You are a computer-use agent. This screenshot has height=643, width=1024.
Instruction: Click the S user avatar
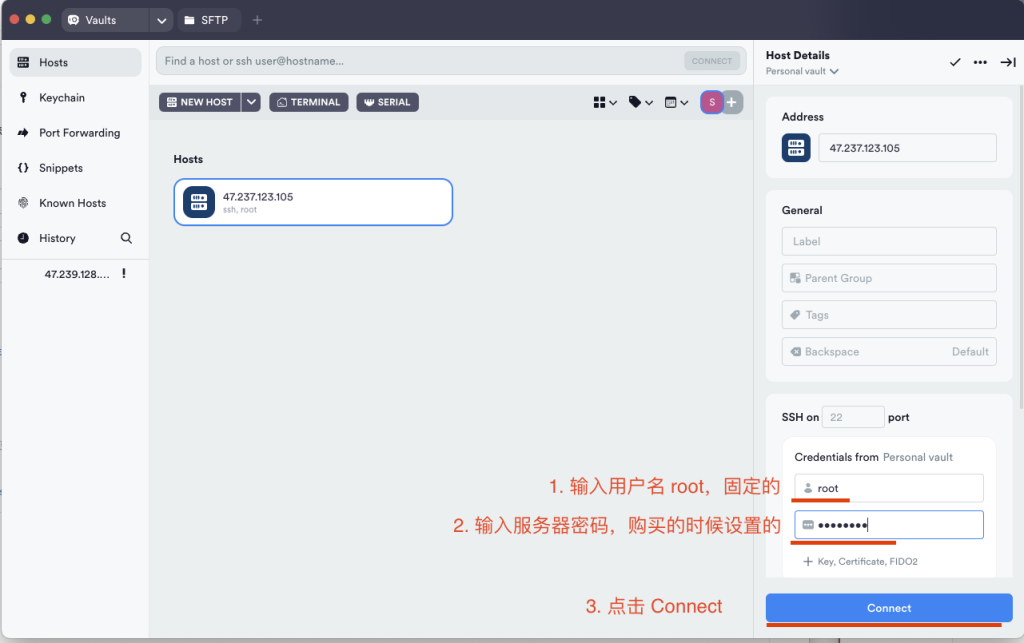click(x=712, y=102)
